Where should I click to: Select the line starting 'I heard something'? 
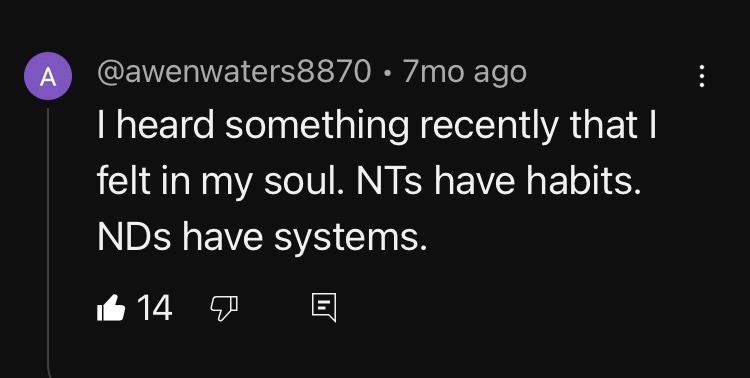click(x=376, y=125)
